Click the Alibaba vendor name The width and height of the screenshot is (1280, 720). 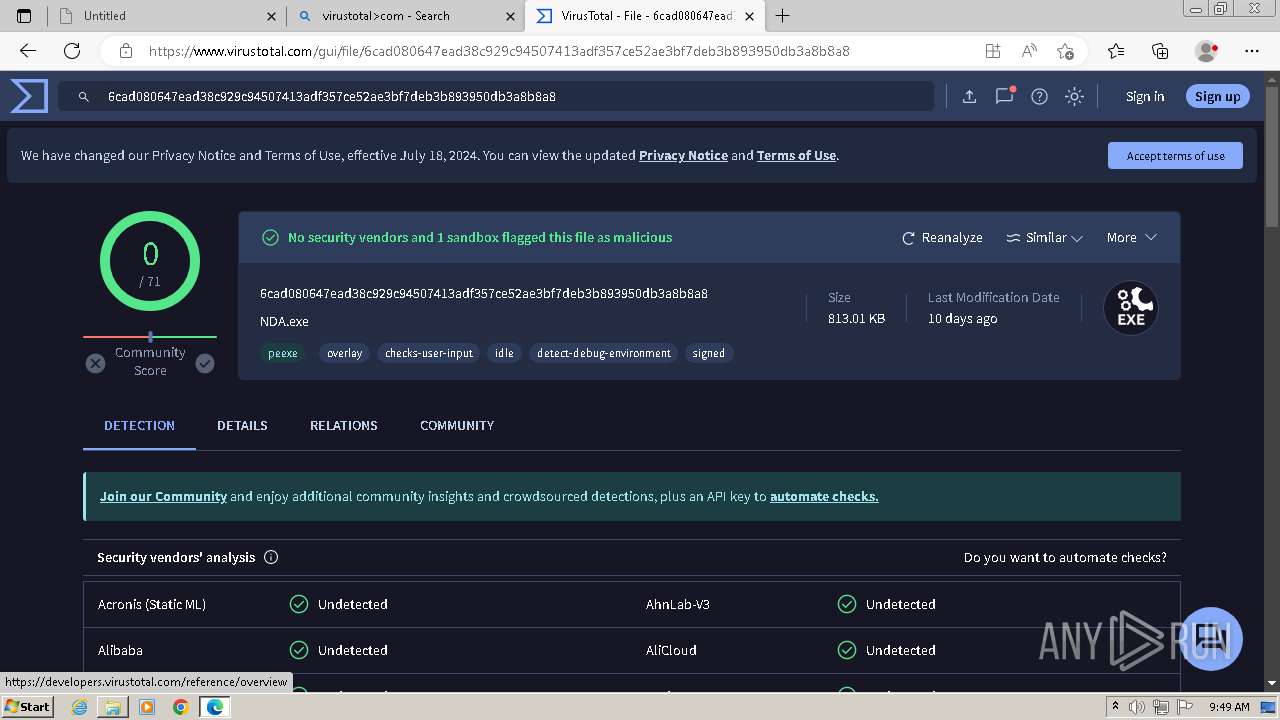pyautogui.click(x=120, y=650)
